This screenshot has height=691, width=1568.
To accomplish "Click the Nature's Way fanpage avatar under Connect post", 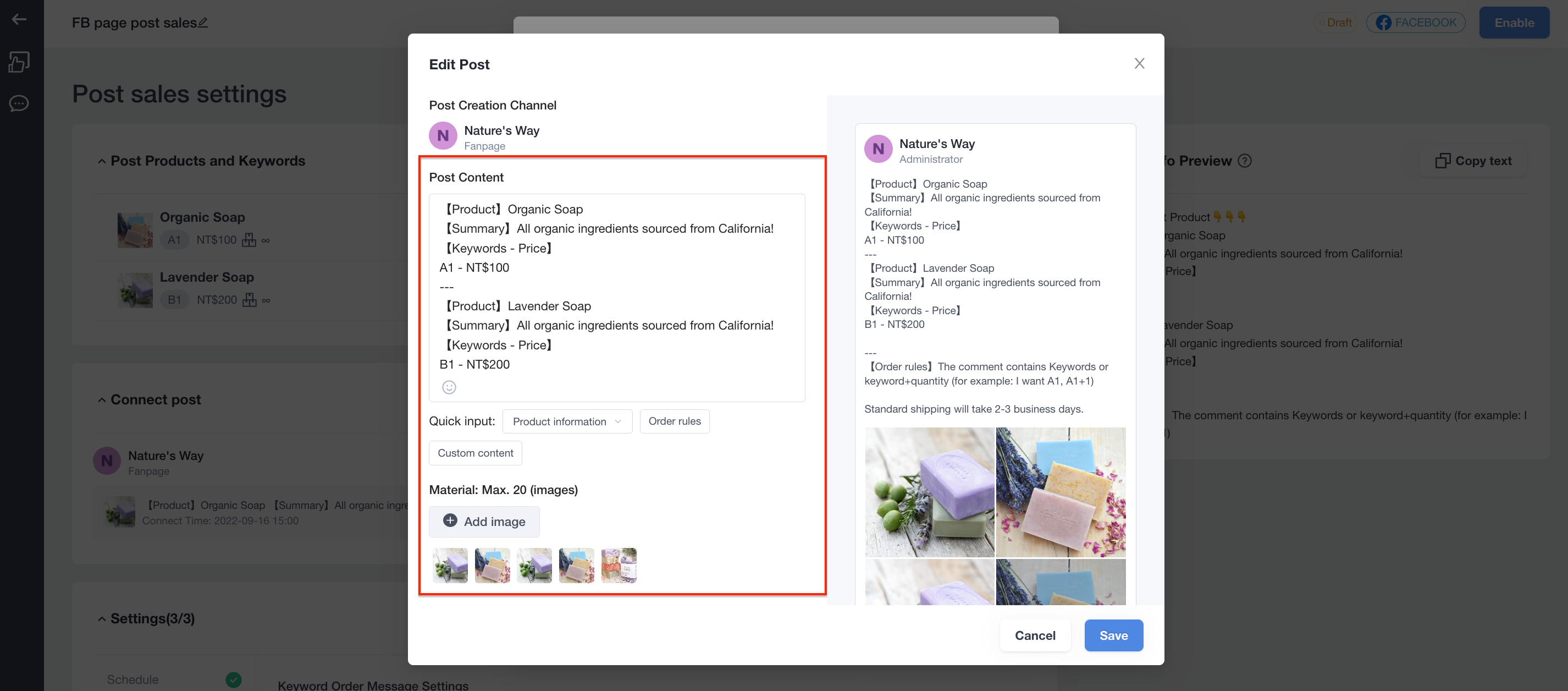I will click(107, 460).
